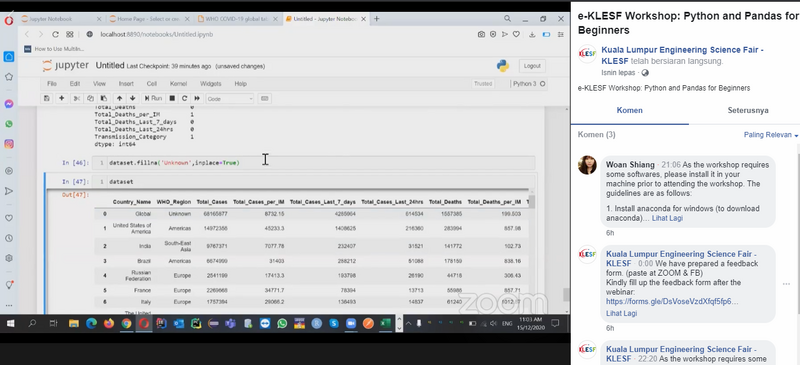Click the Trusted notebook indicator
The image size is (800, 365).
483,84
